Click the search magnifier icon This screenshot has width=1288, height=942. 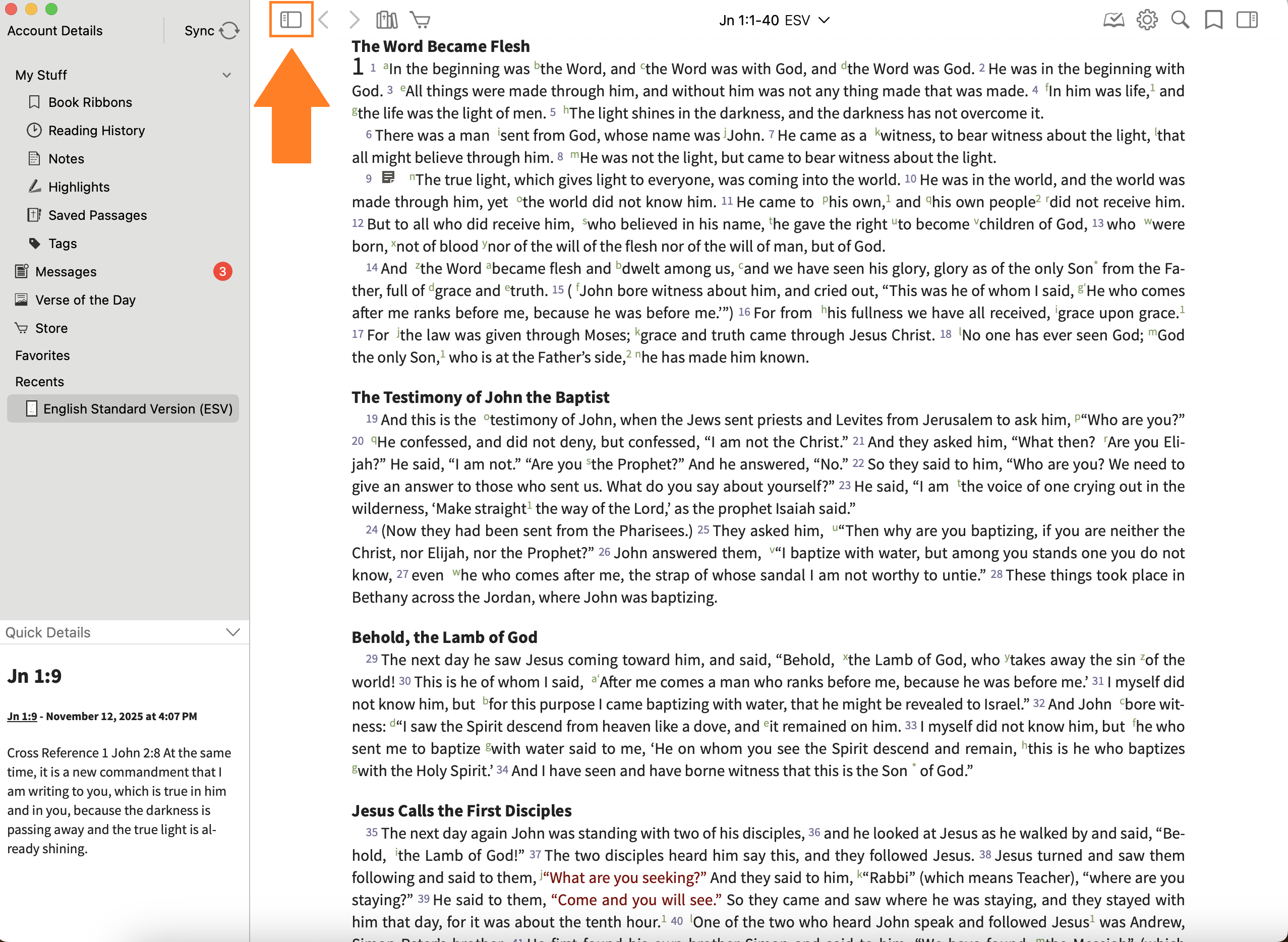pos(1180,20)
